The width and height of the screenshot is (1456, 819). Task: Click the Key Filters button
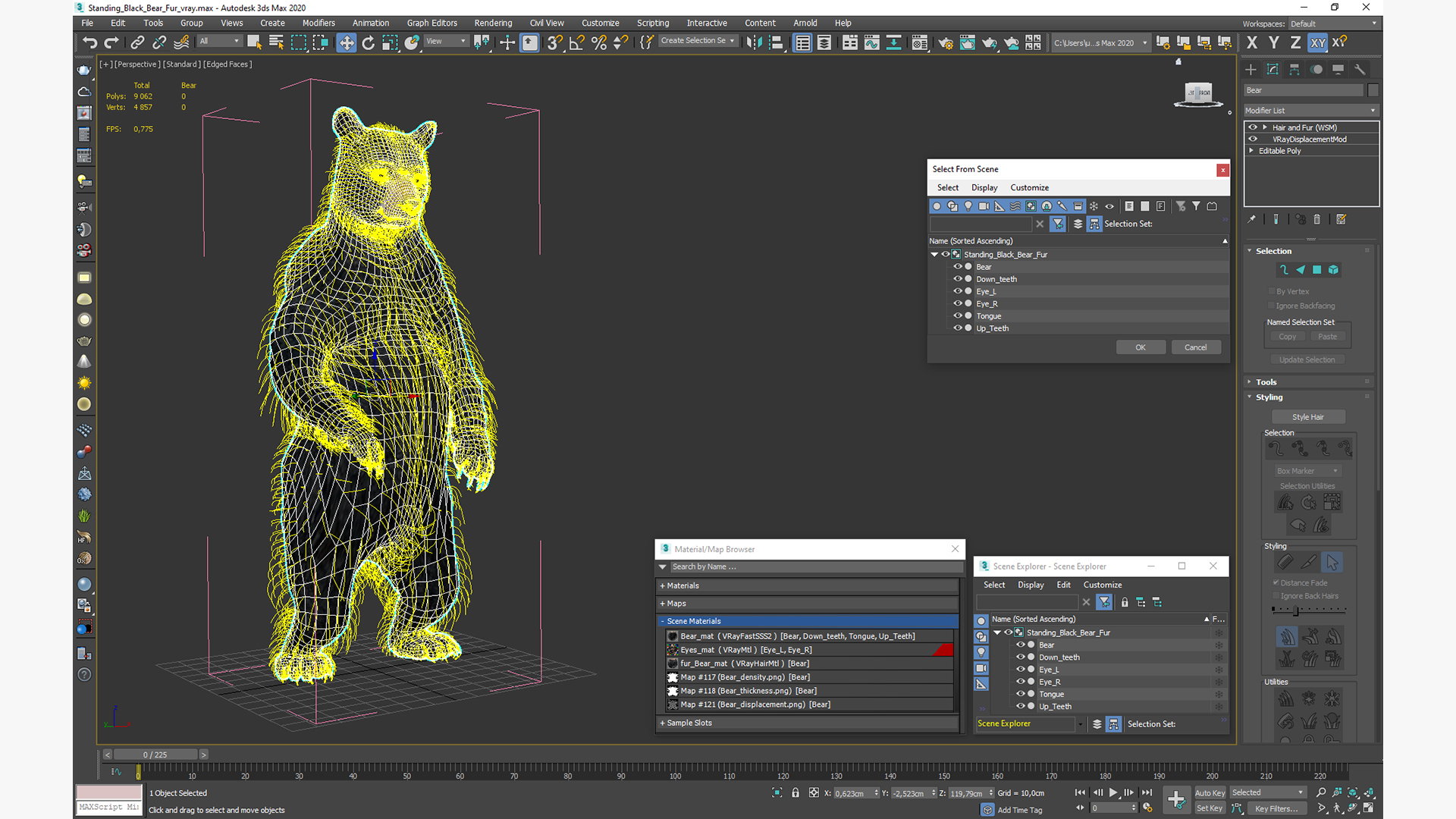(1276, 808)
